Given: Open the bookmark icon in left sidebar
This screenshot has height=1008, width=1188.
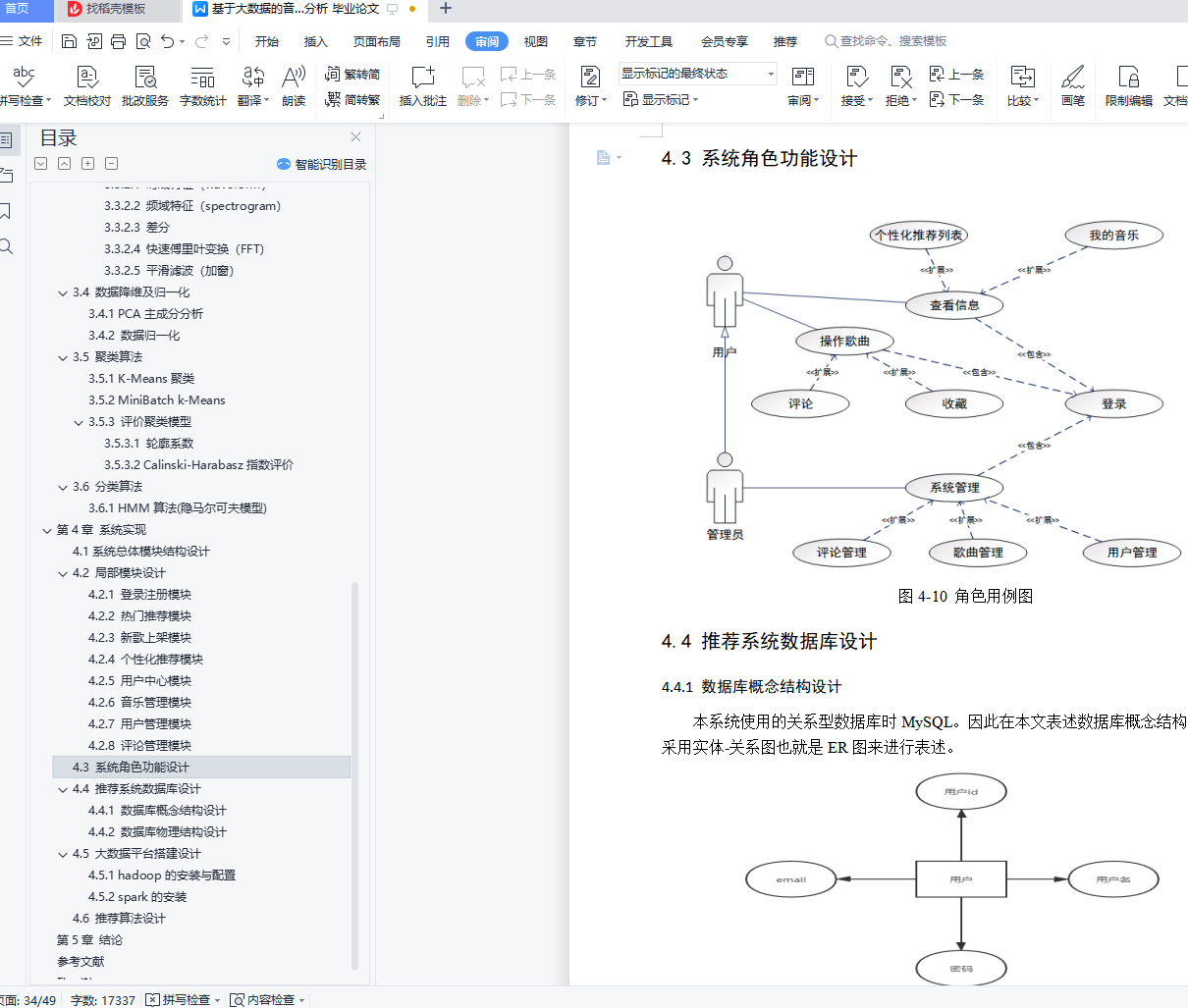Looking at the screenshot, I should point(6,211).
